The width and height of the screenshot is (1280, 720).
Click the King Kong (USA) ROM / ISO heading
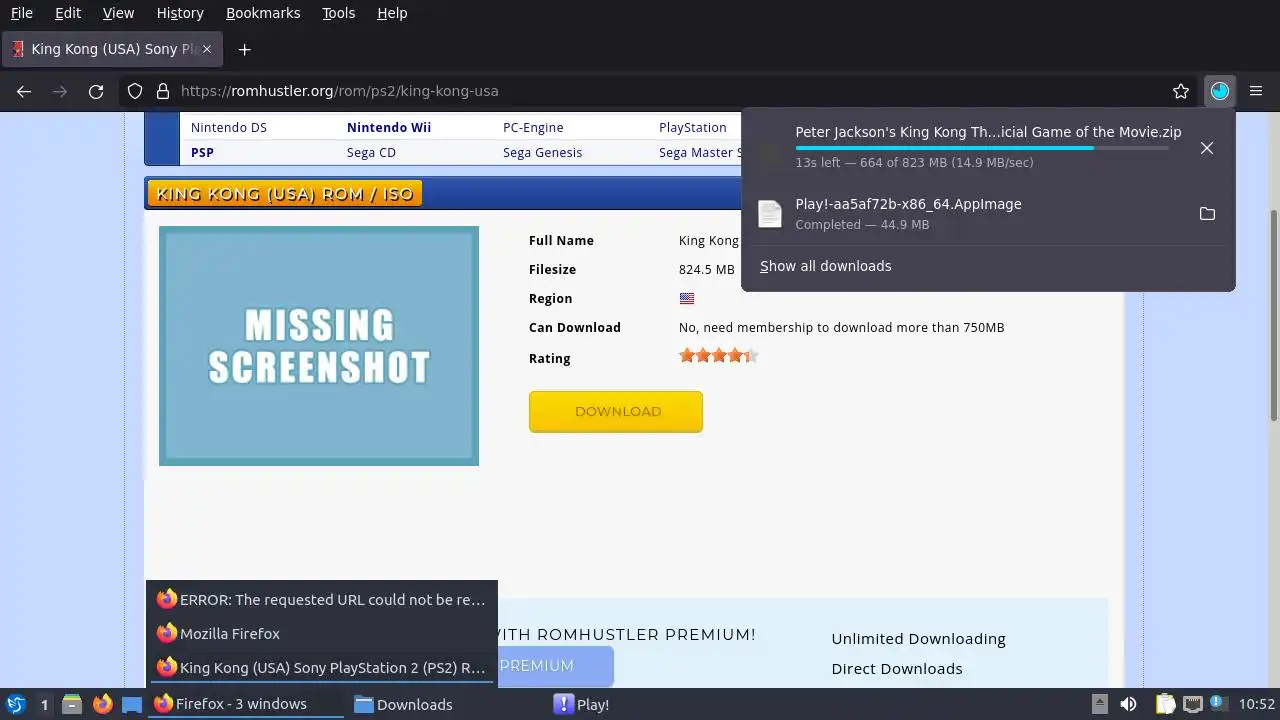[284, 194]
